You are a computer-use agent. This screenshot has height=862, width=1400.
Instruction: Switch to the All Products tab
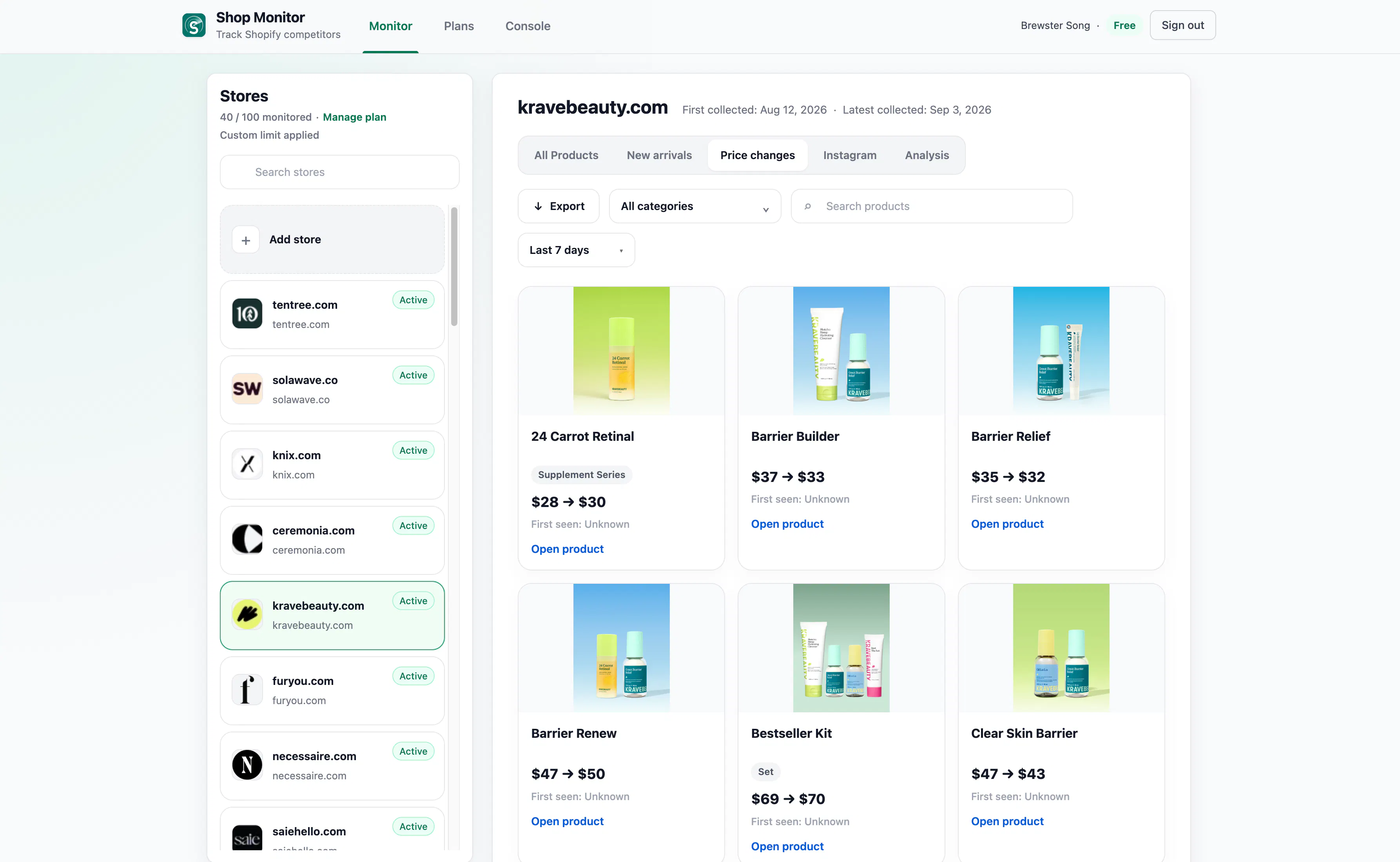click(x=566, y=156)
